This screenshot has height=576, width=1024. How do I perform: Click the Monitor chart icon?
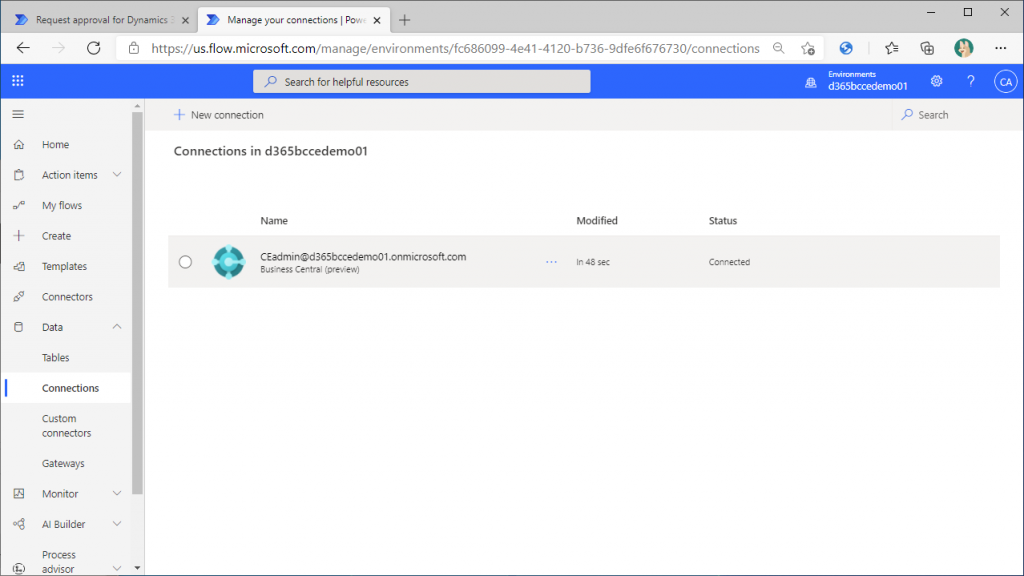pos(19,494)
